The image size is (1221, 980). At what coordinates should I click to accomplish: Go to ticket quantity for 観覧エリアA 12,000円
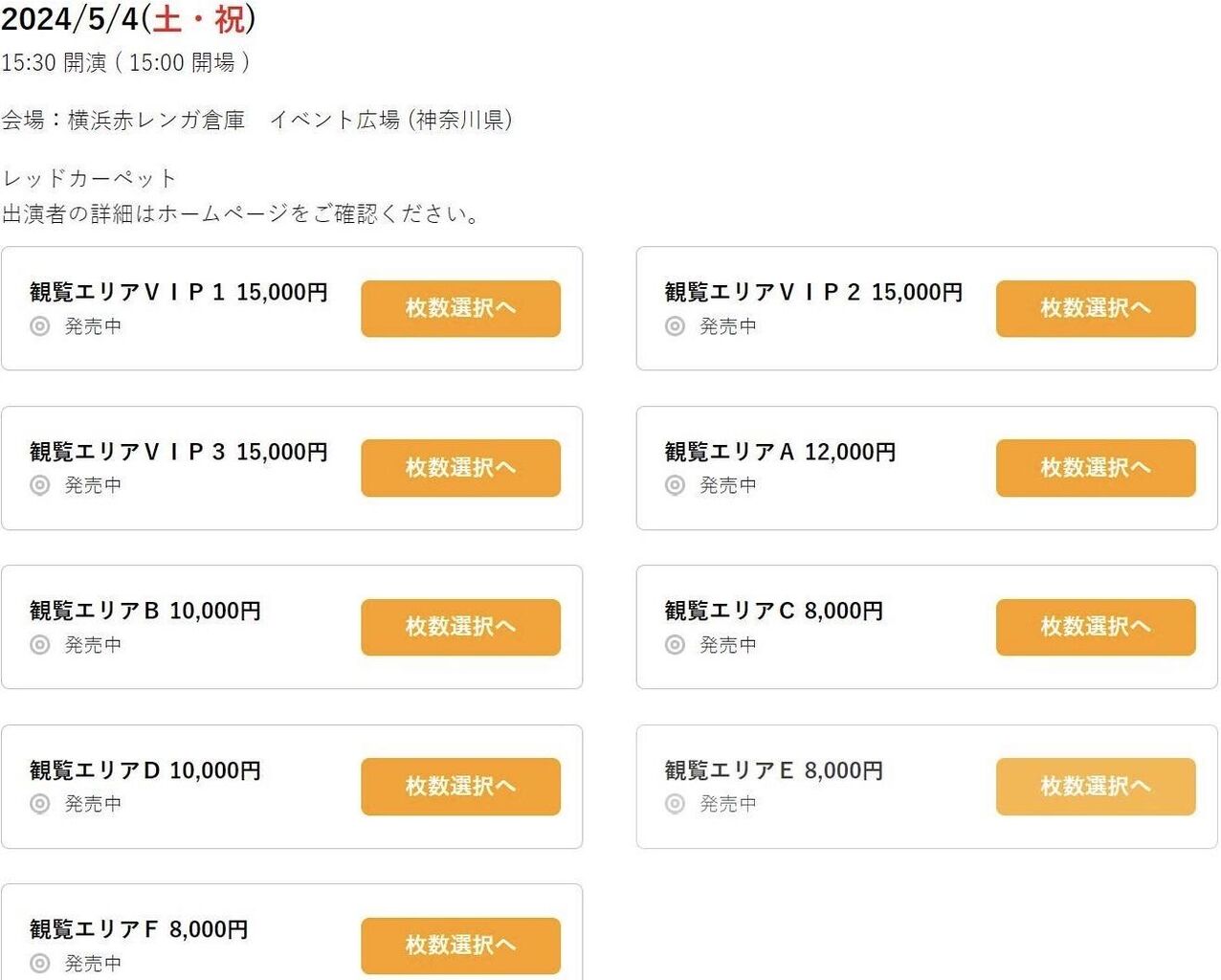click(x=1096, y=468)
